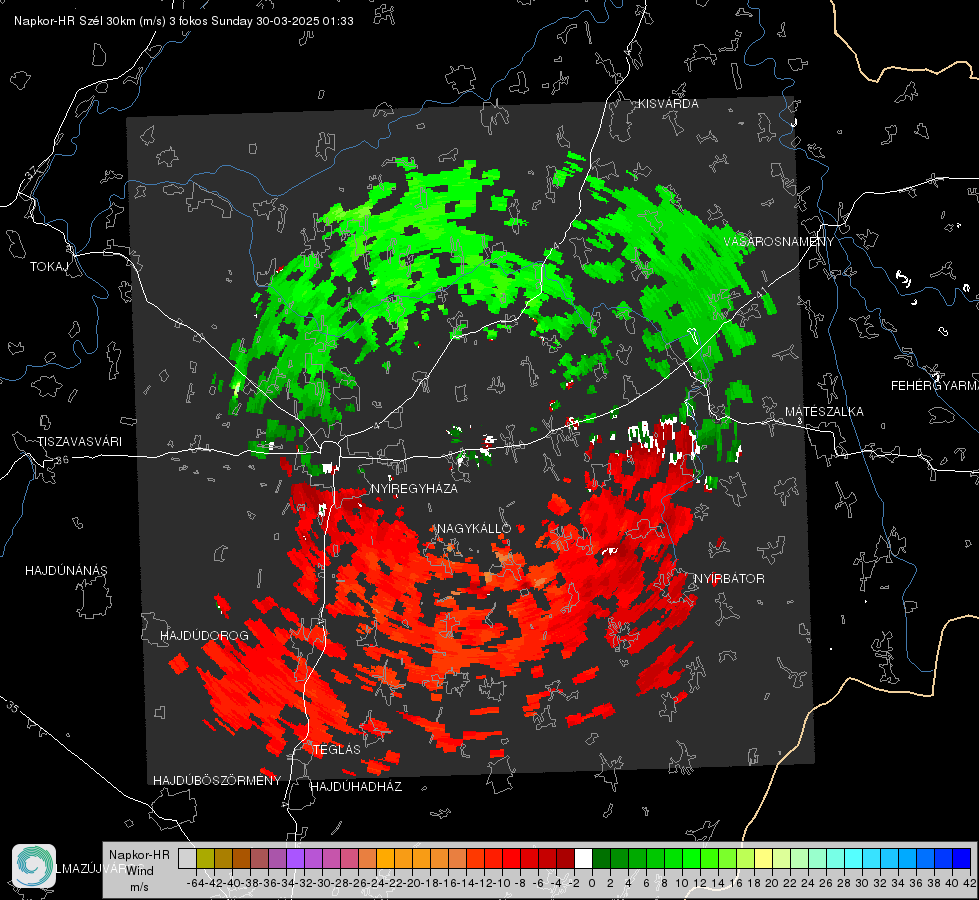979x900 pixels.
Task: Select the light gray first swatch in legend
Action: 187,858
